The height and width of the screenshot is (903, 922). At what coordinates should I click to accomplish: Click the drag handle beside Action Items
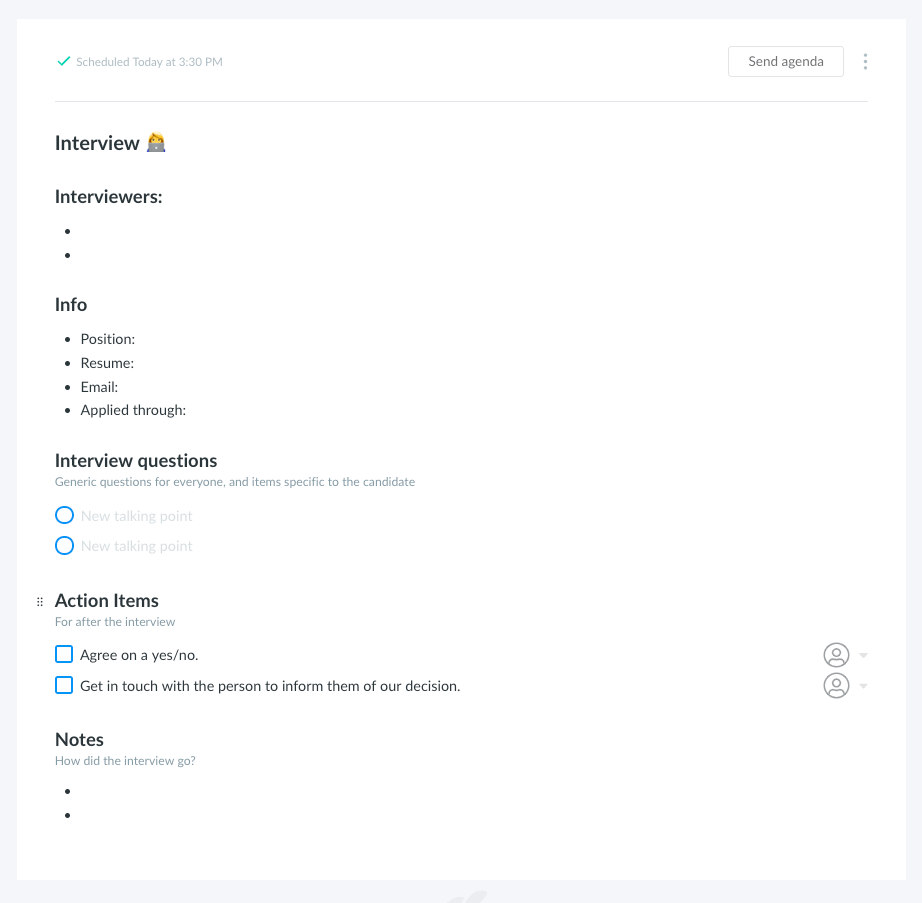[40, 601]
